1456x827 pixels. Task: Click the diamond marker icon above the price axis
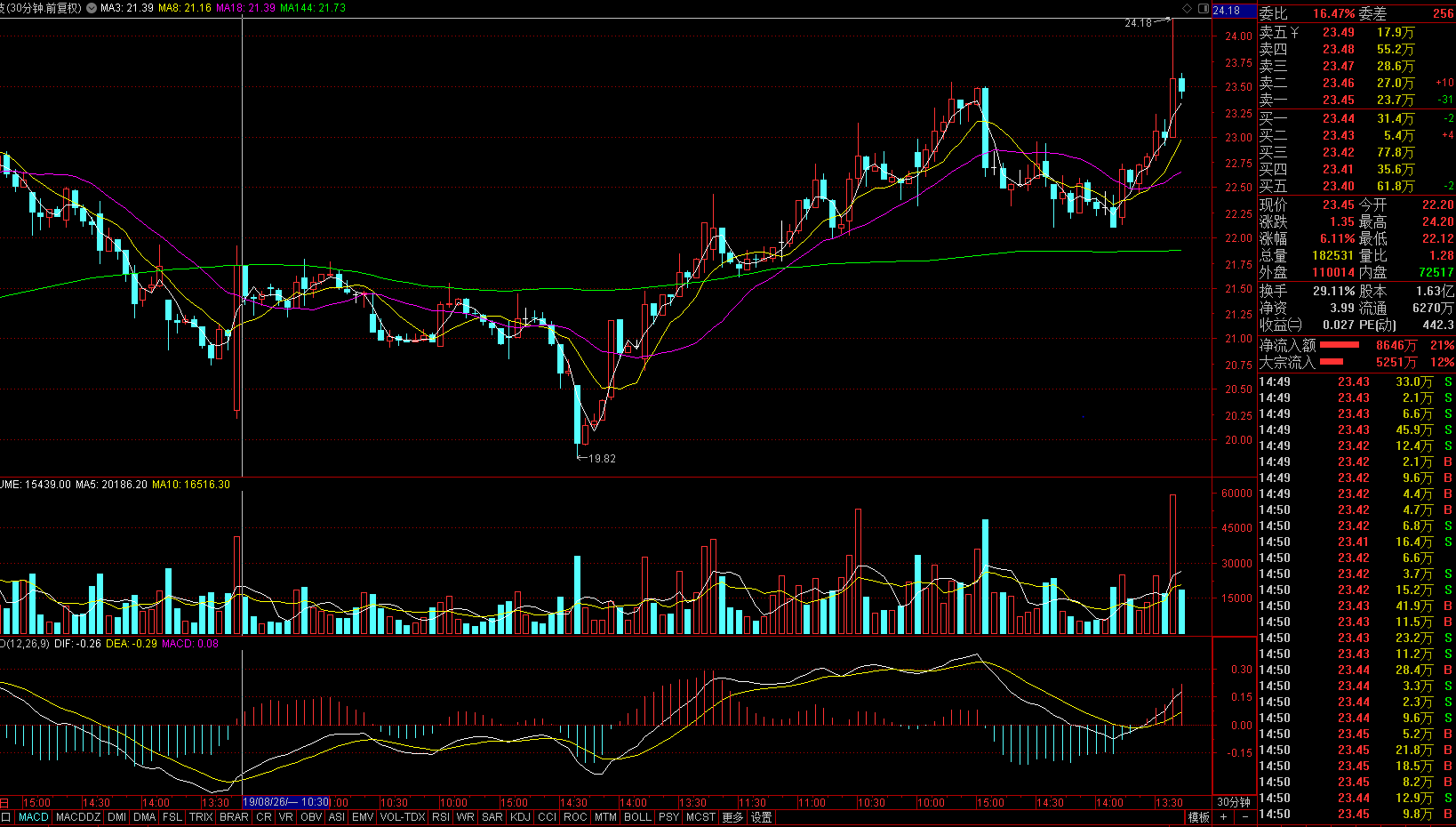click(x=1187, y=9)
